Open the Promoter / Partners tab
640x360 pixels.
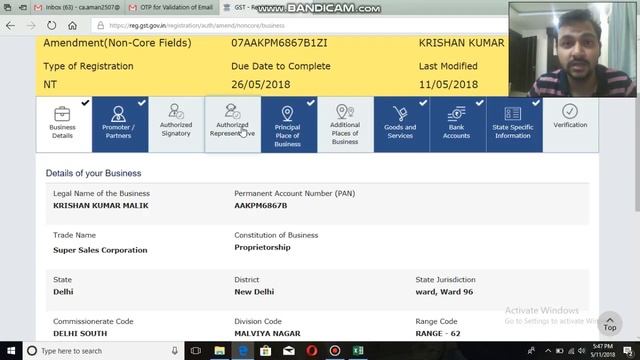(120, 124)
